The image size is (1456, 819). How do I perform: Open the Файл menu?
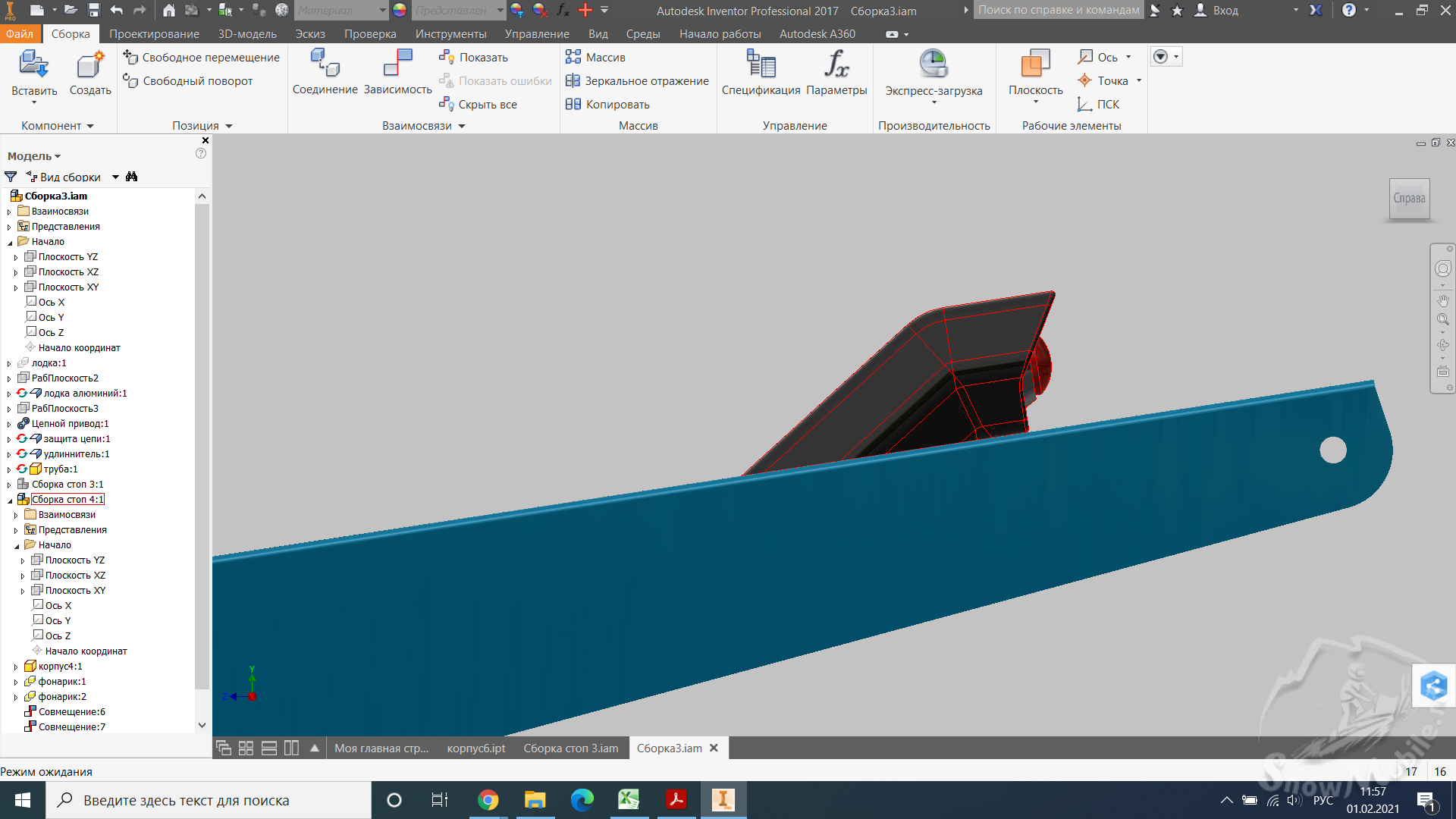(x=20, y=33)
